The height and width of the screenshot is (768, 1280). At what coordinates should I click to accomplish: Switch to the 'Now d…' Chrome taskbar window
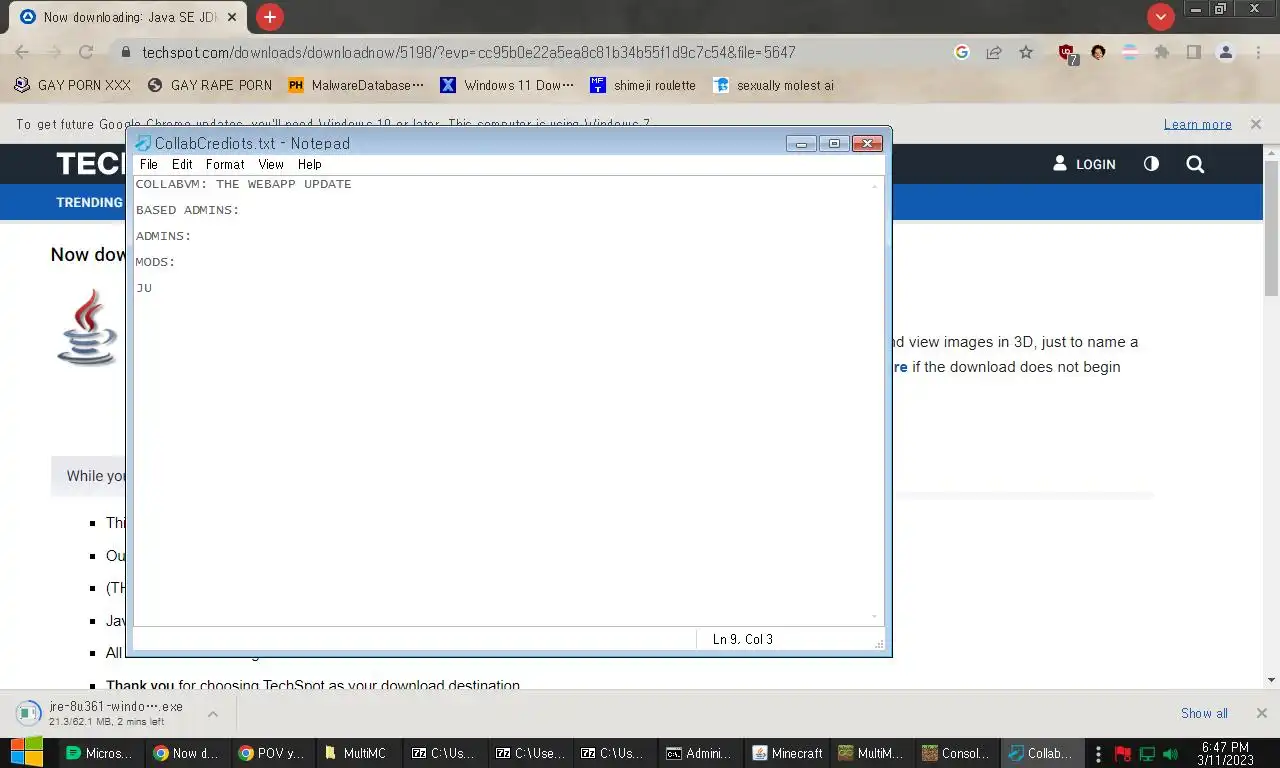pos(186,753)
